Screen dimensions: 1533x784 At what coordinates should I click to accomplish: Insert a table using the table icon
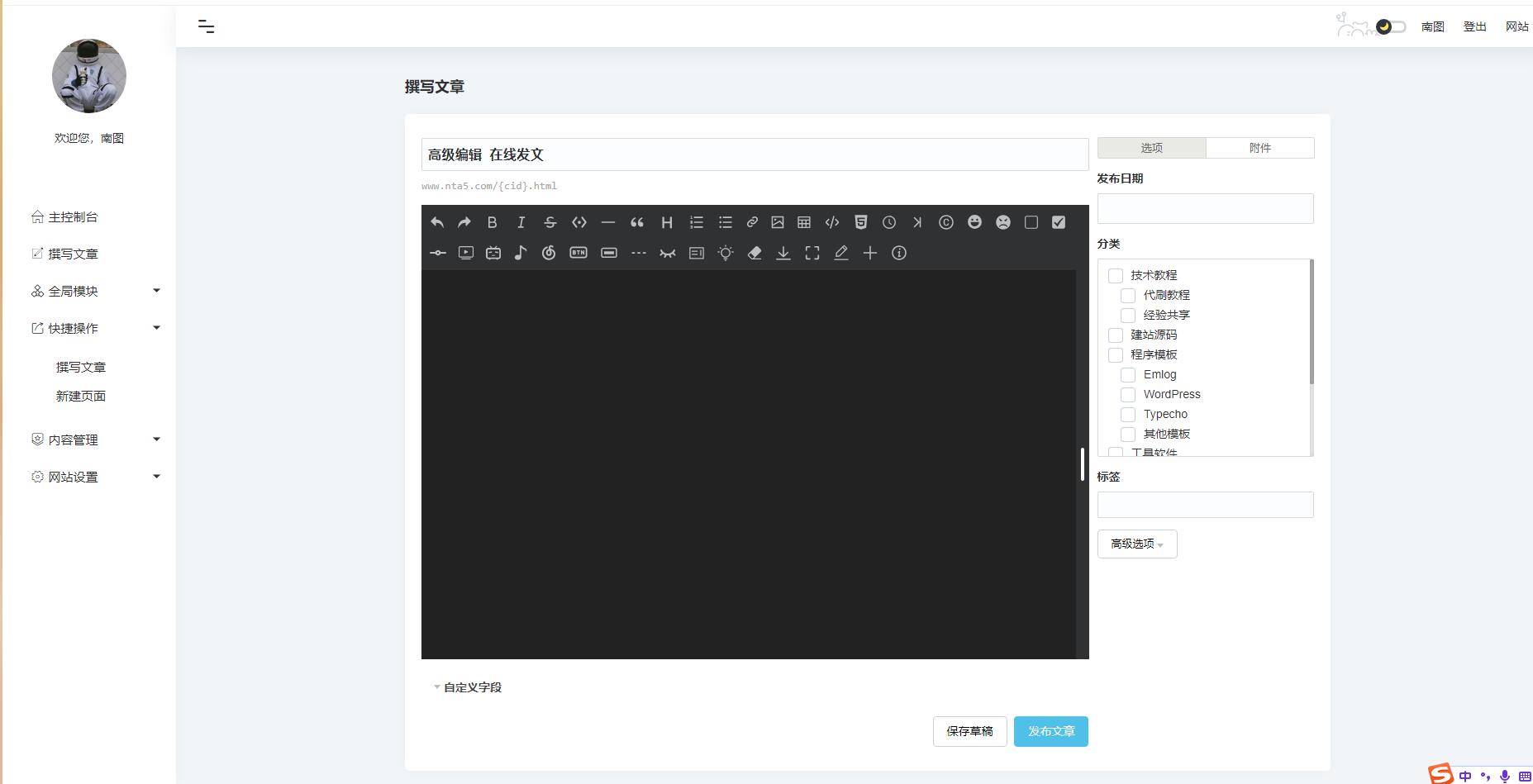point(803,222)
